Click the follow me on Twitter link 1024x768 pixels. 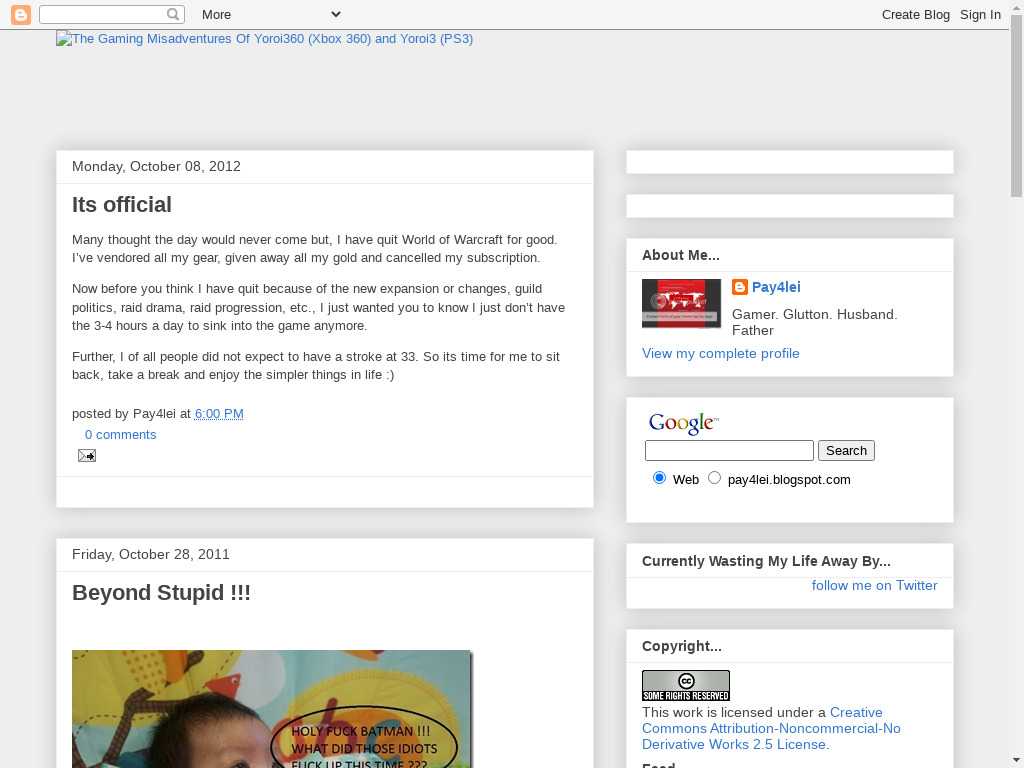(x=874, y=586)
